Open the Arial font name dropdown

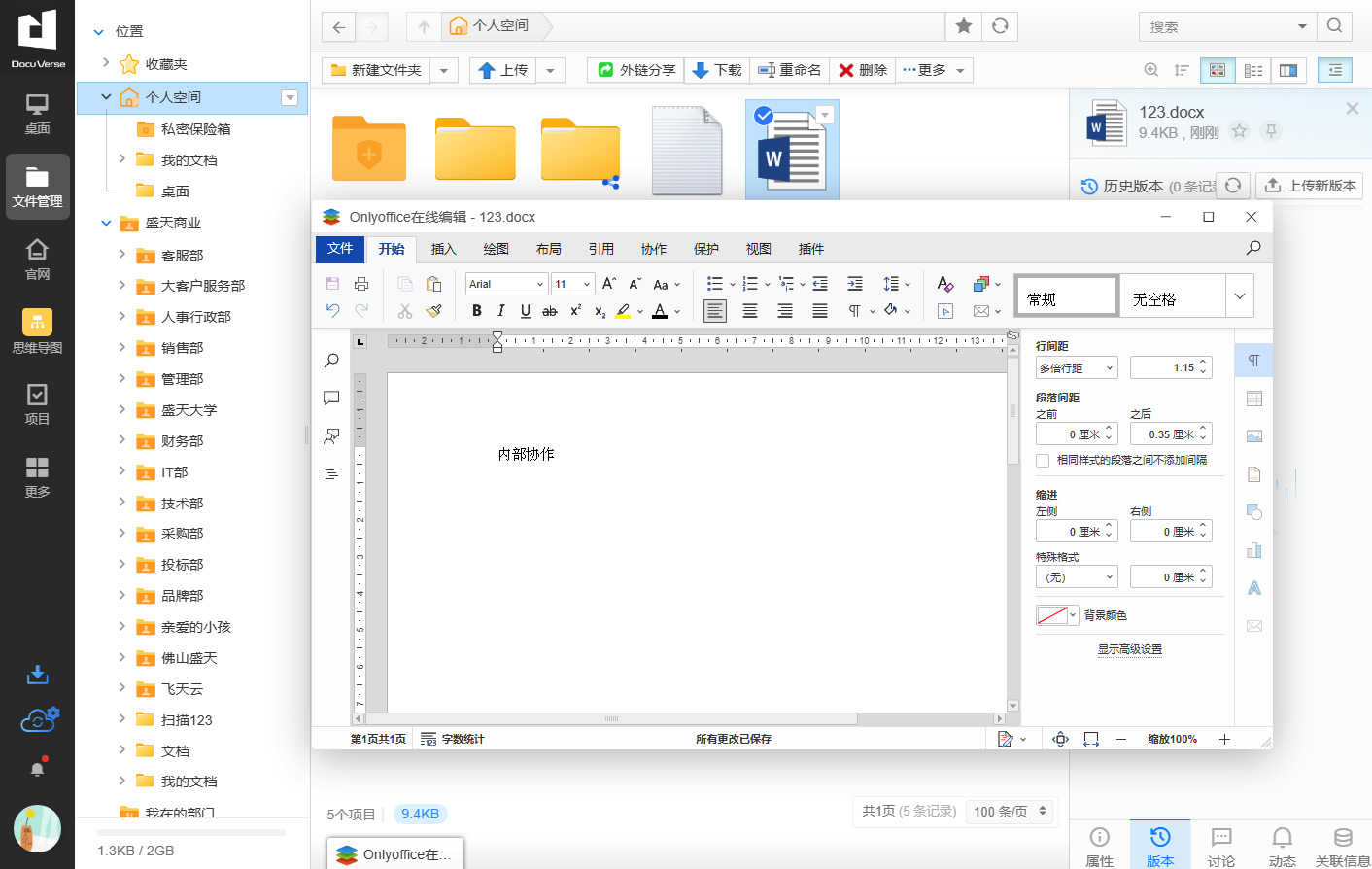[539, 284]
